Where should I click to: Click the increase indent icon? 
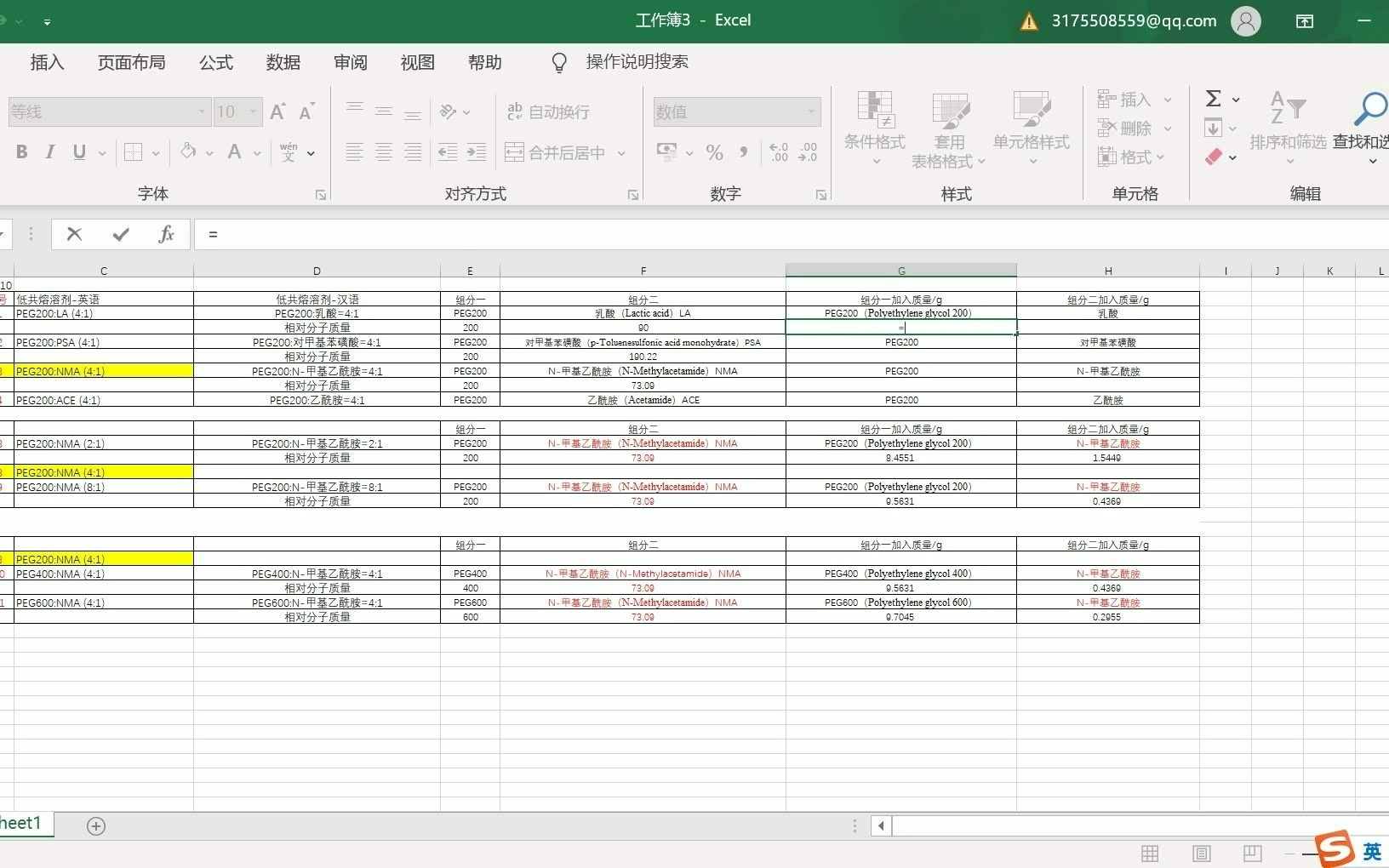(x=477, y=152)
